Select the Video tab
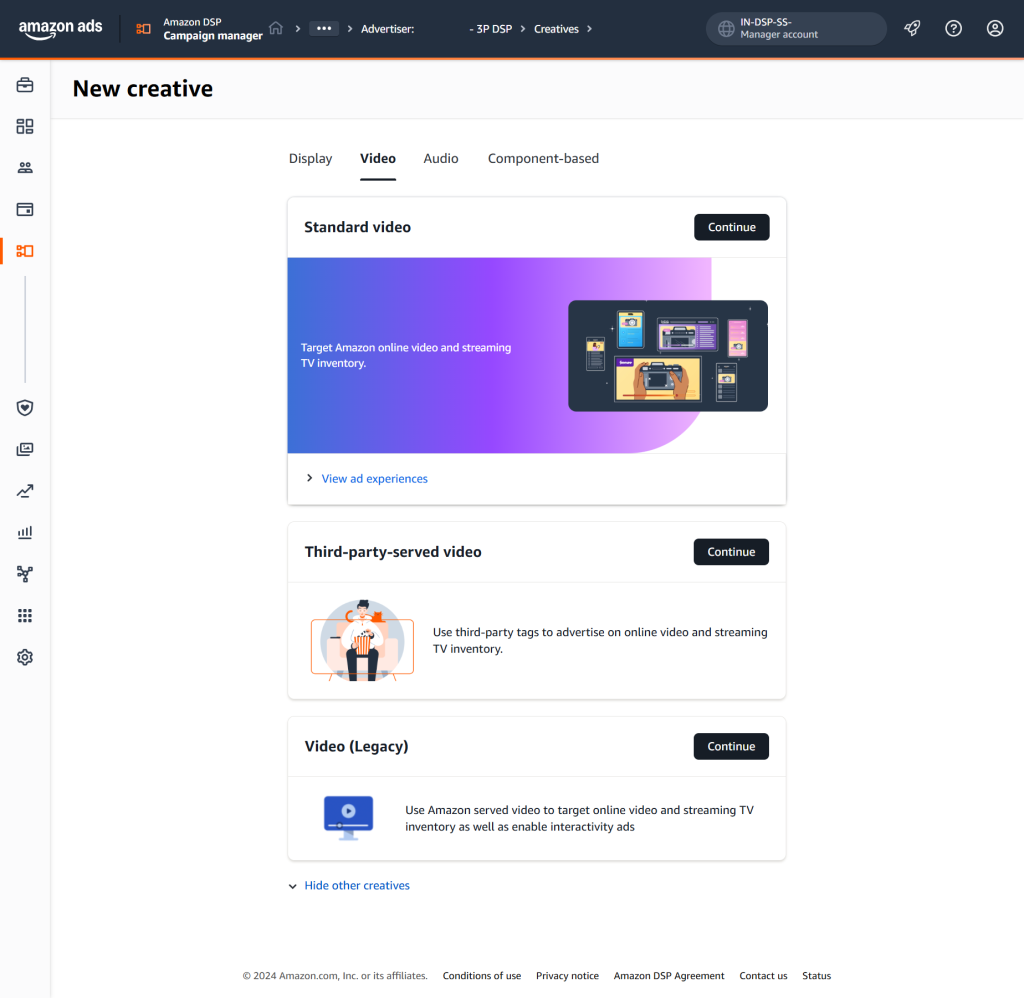 [x=377, y=159]
